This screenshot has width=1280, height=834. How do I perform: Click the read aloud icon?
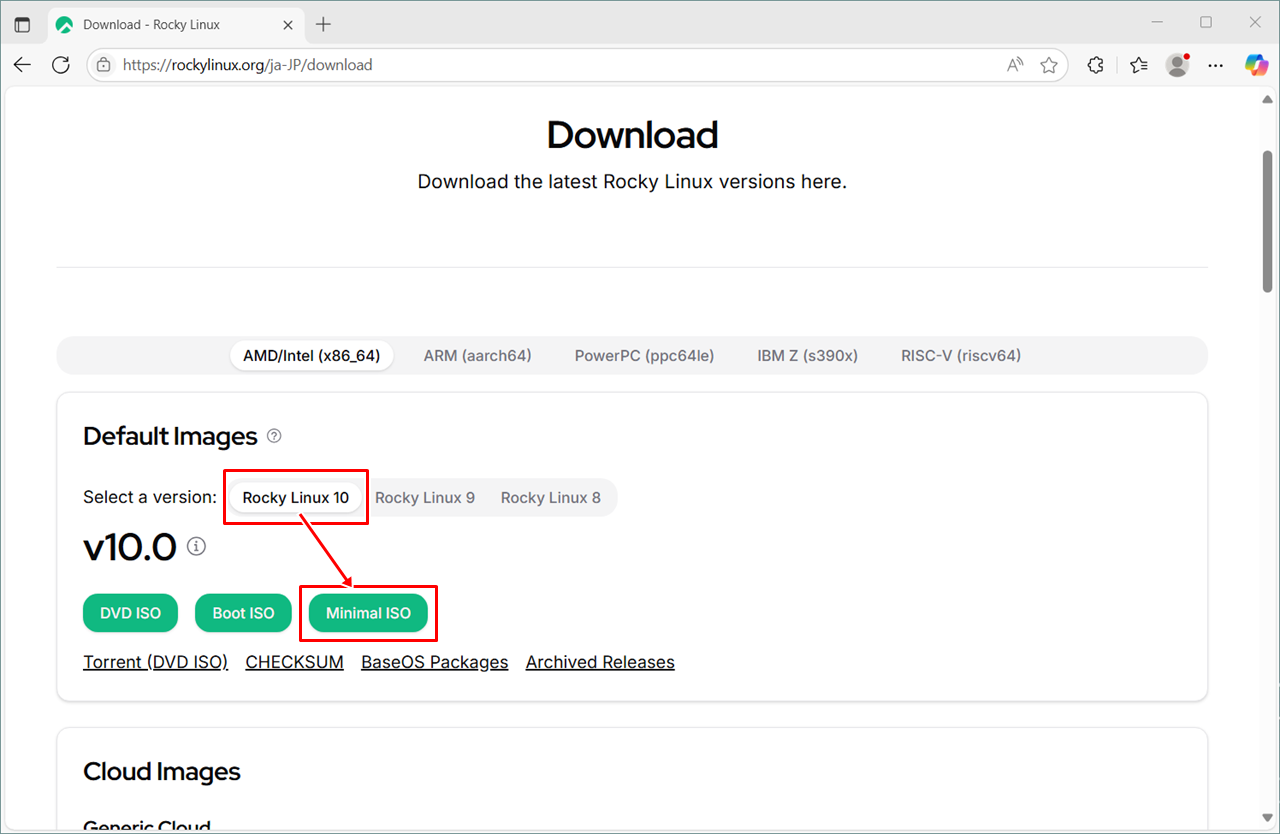point(1015,65)
